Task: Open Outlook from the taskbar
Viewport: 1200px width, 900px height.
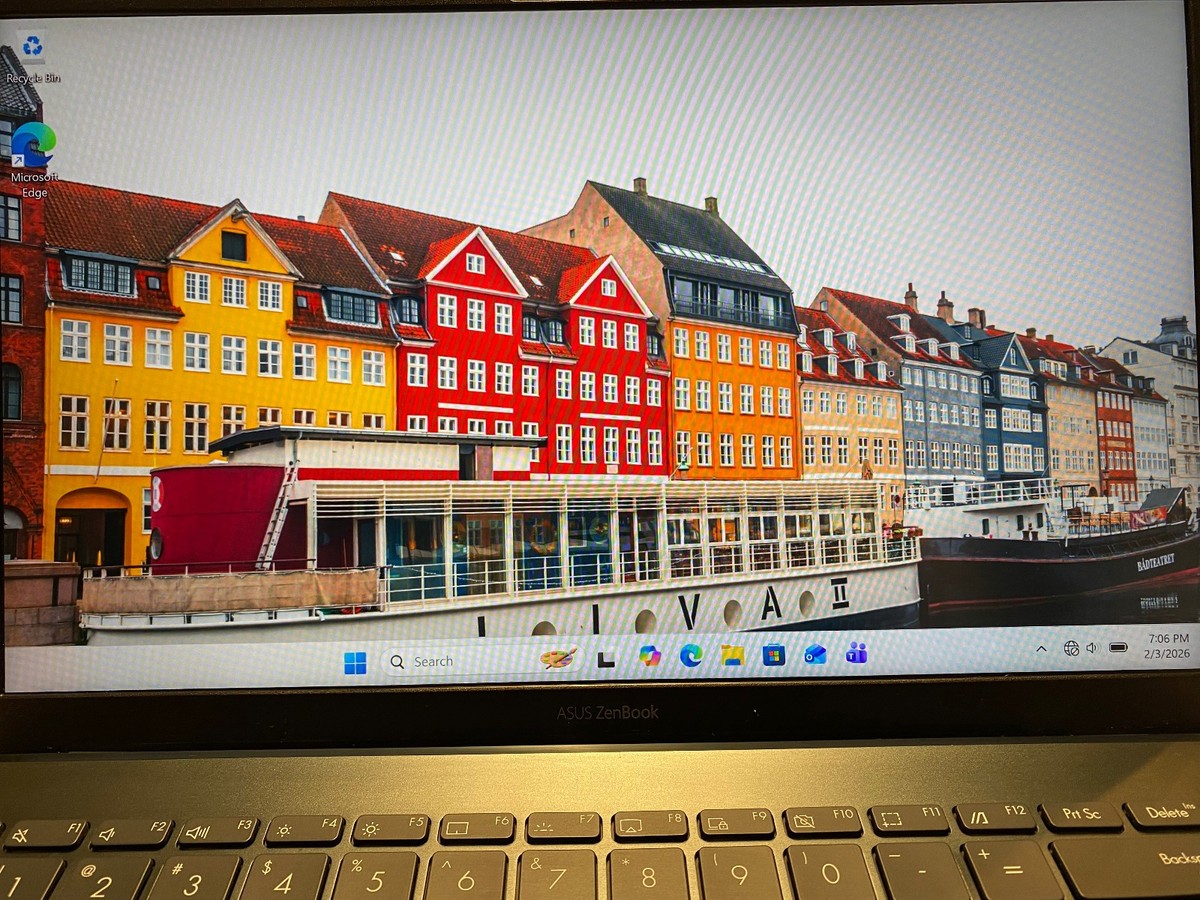Action: 815,654
